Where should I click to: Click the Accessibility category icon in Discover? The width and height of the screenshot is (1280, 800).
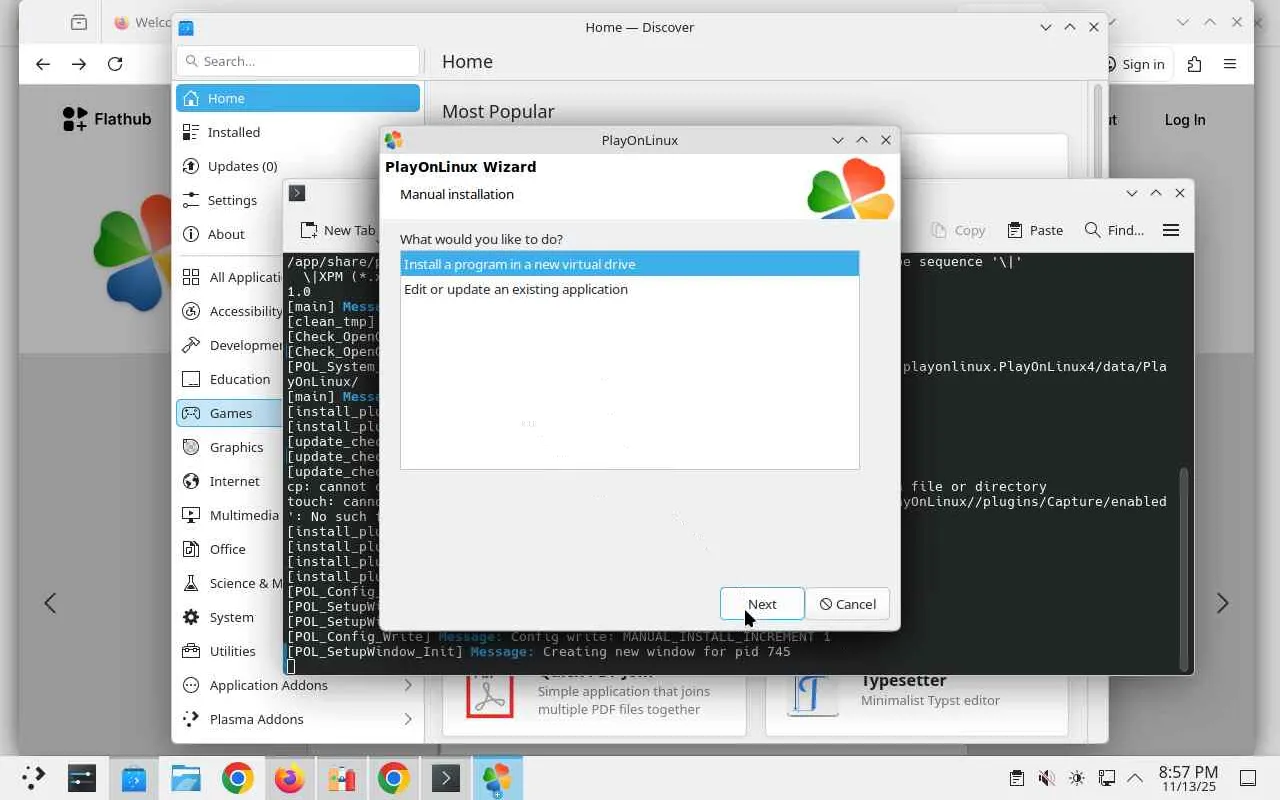[x=191, y=311]
